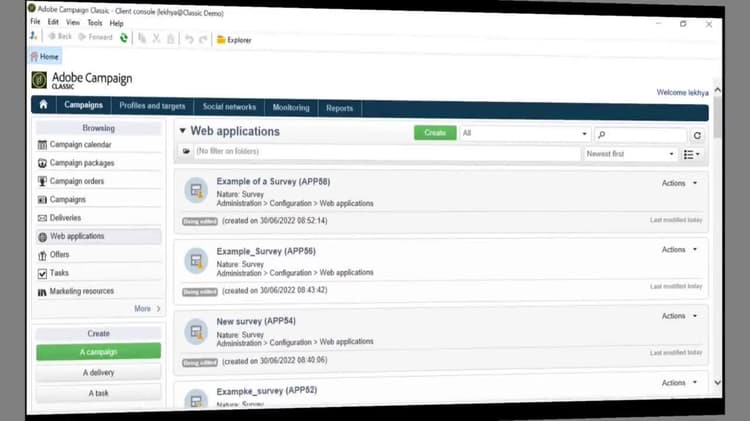Open the Newest first sort dropdown
This screenshot has width=750, height=421.
tap(629, 154)
